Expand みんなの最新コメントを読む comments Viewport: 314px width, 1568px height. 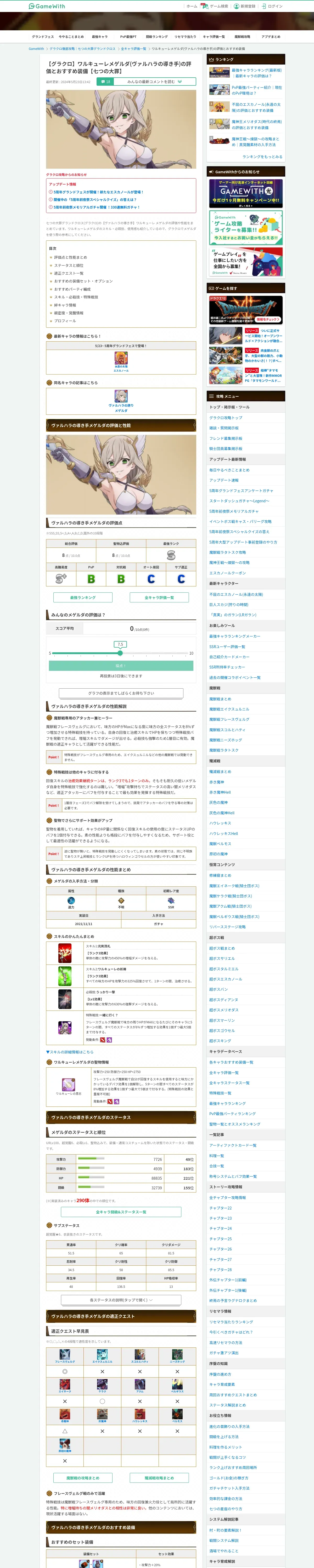pos(154,82)
